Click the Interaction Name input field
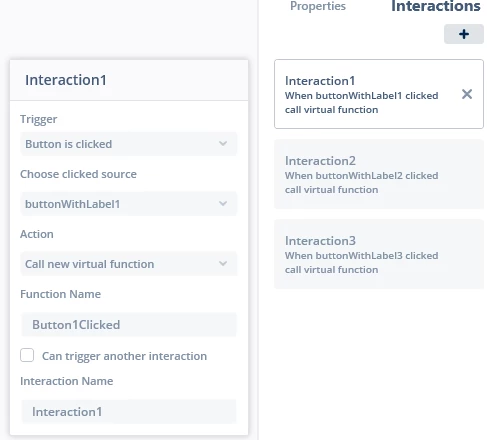 (129, 412)
